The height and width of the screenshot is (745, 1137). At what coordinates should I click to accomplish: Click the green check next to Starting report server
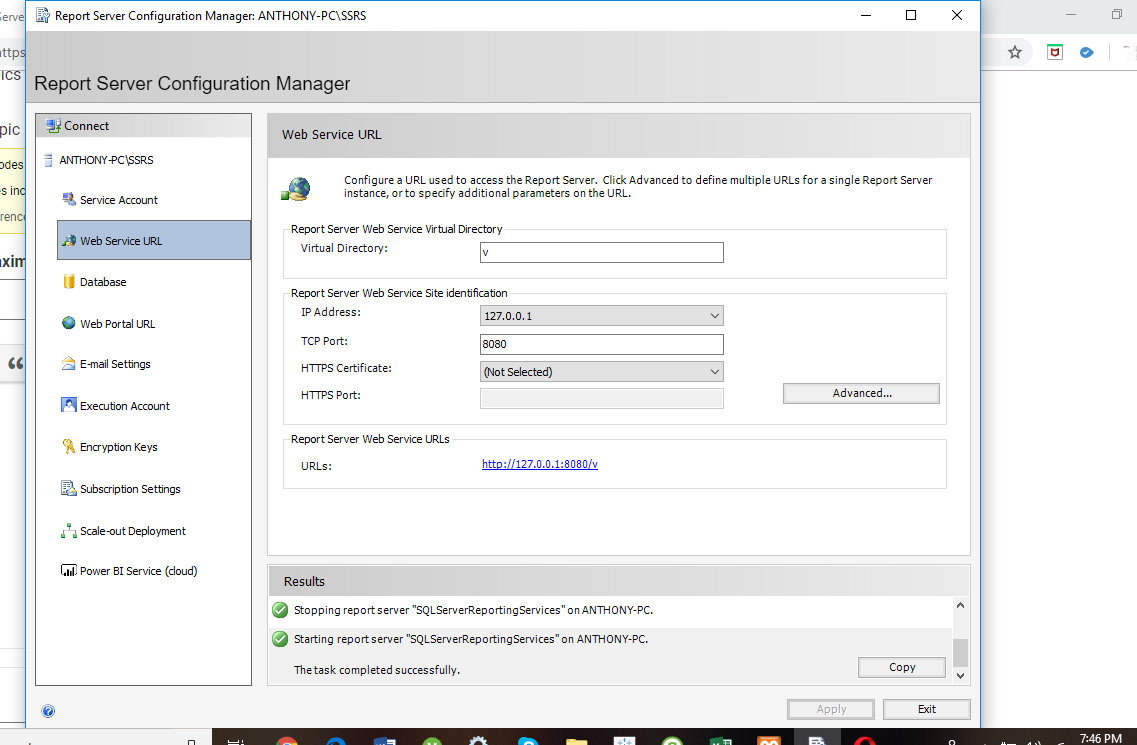[280, 638]
